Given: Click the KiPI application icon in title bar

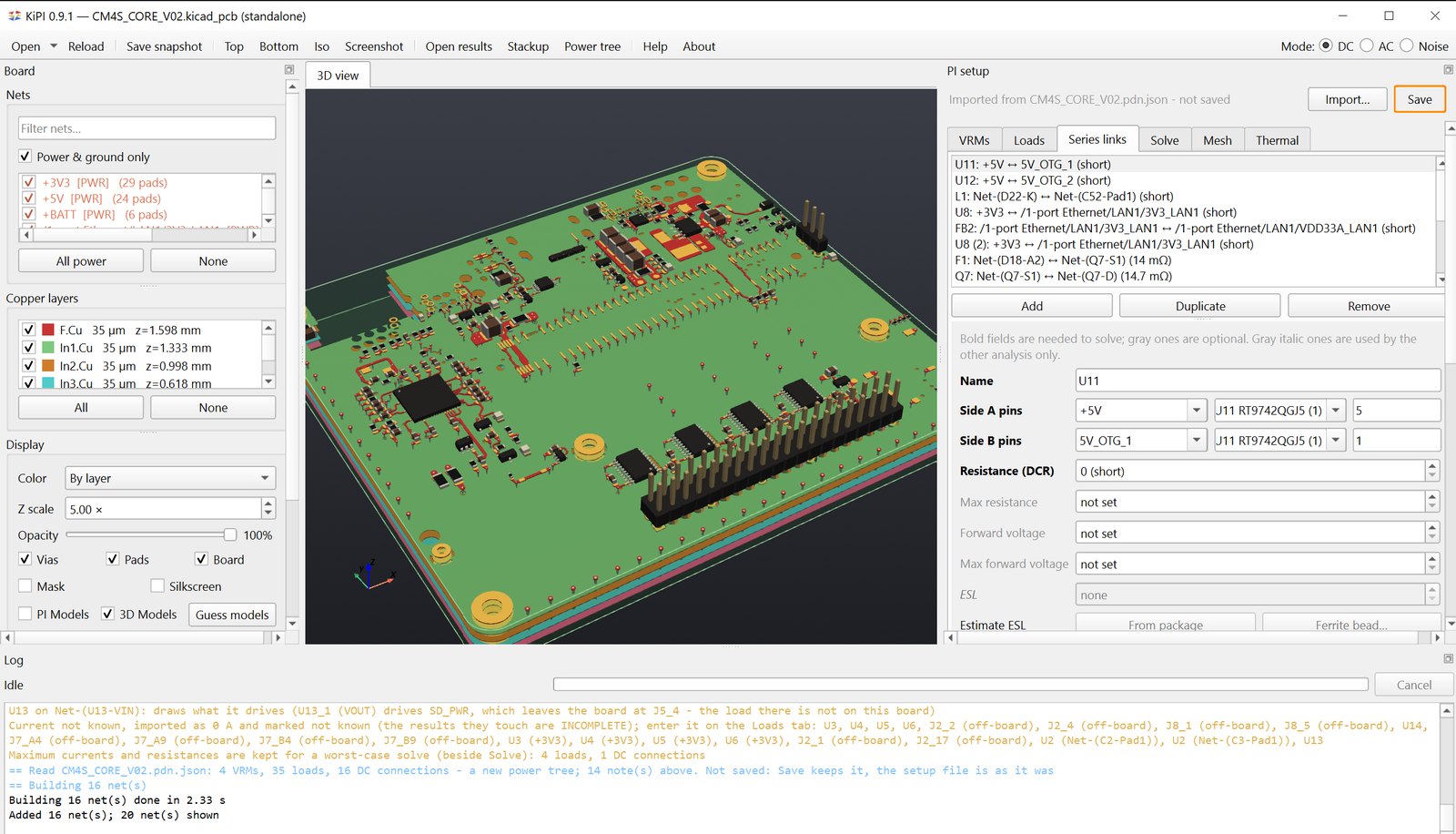Looking at the screenshot, I should point(14,15).
